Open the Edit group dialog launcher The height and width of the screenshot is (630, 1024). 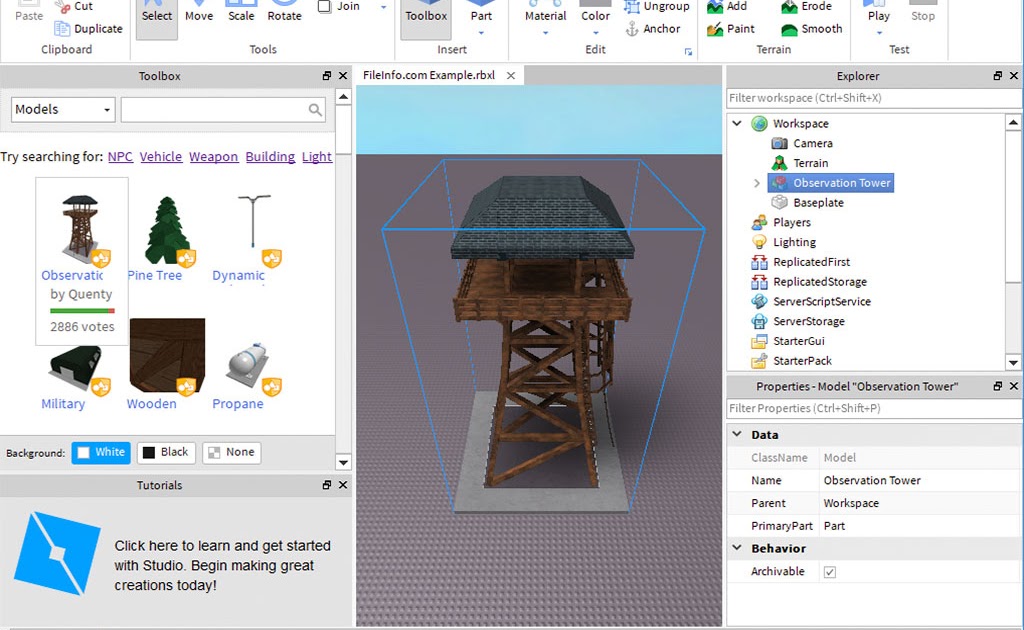[688, 52]
